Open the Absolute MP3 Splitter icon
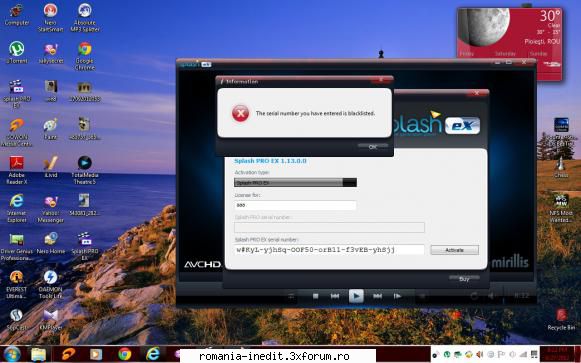581x363 pixels. [85, 17]
